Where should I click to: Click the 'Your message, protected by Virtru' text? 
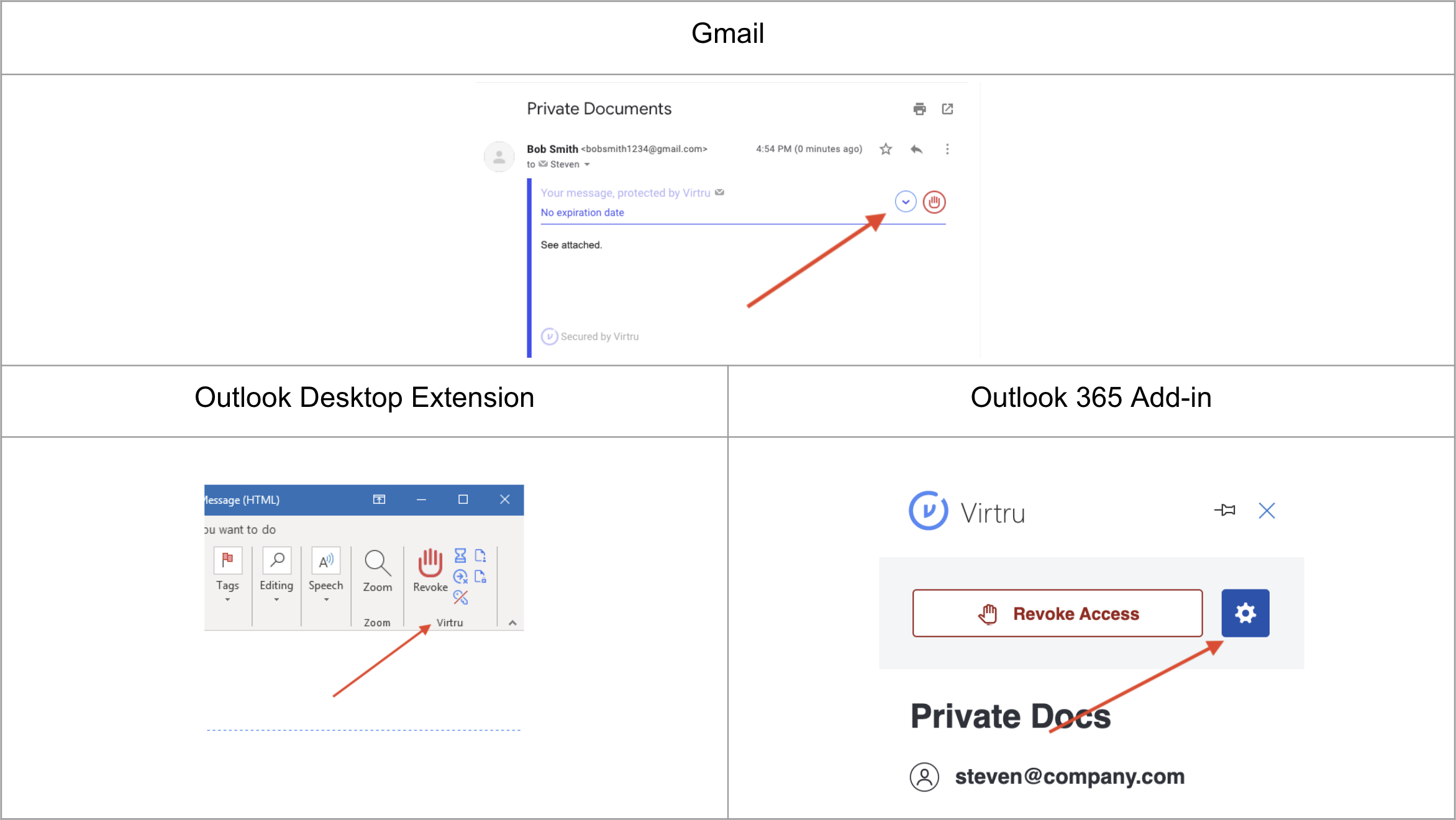point(626,193)
